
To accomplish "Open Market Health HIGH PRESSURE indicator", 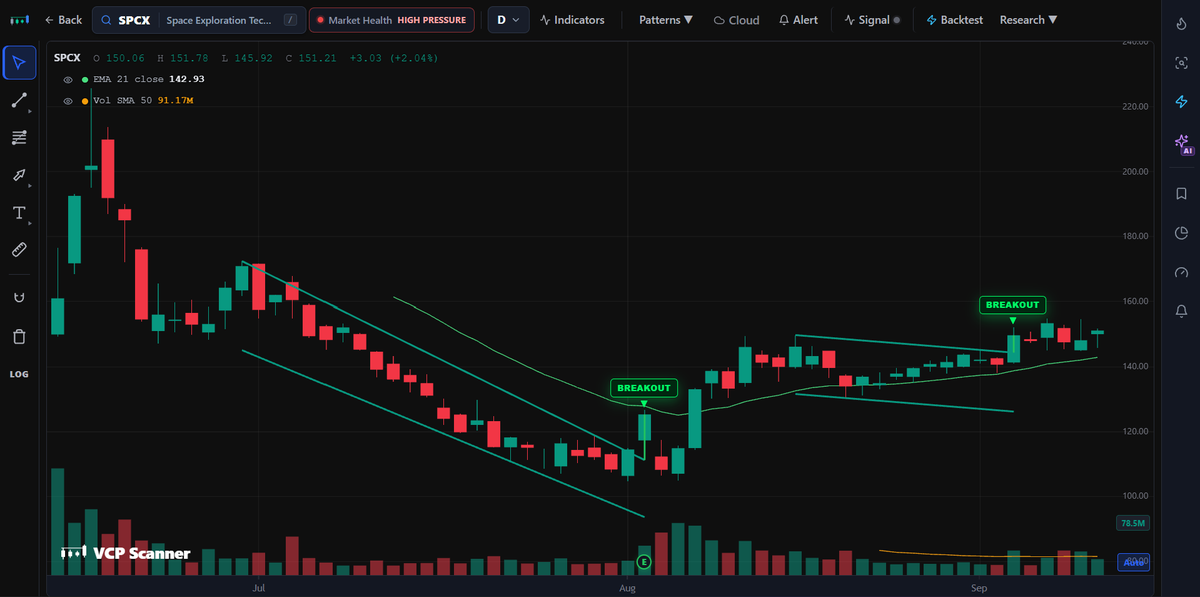I will pos(392,20).
